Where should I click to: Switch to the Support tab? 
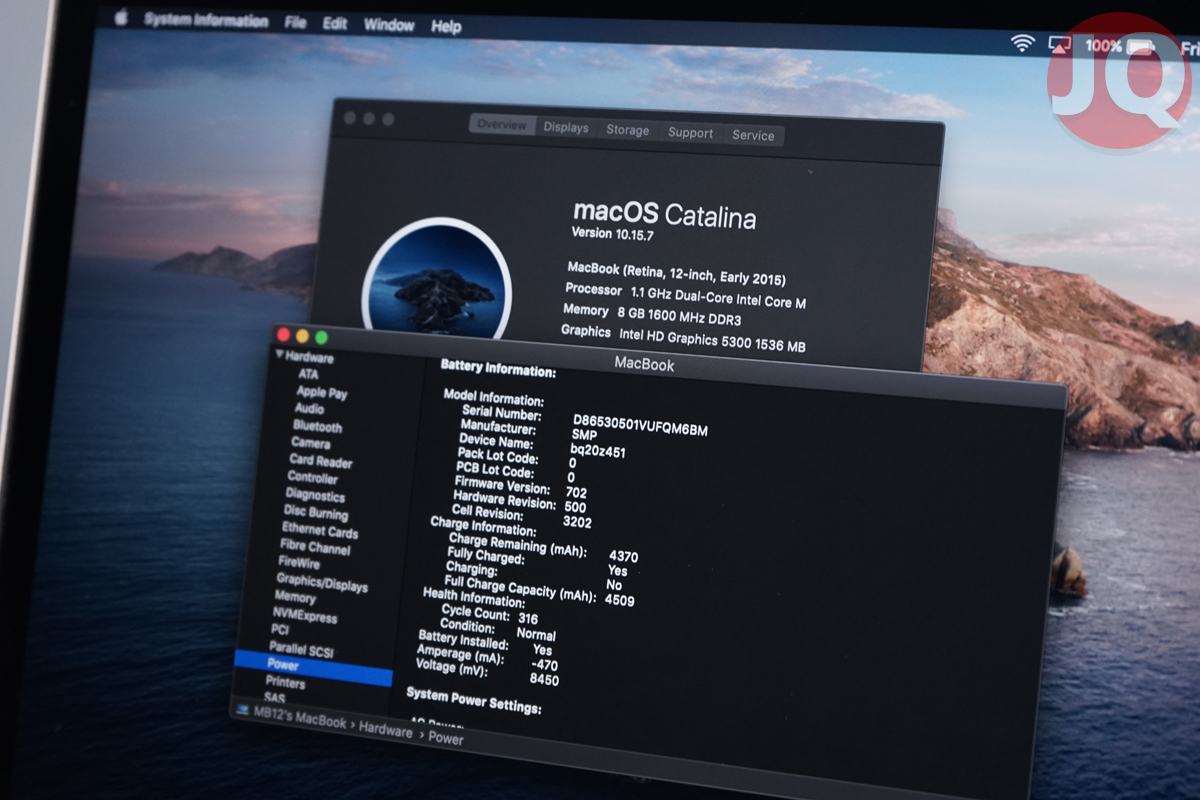pyautogui.click(x=691, y=133)
